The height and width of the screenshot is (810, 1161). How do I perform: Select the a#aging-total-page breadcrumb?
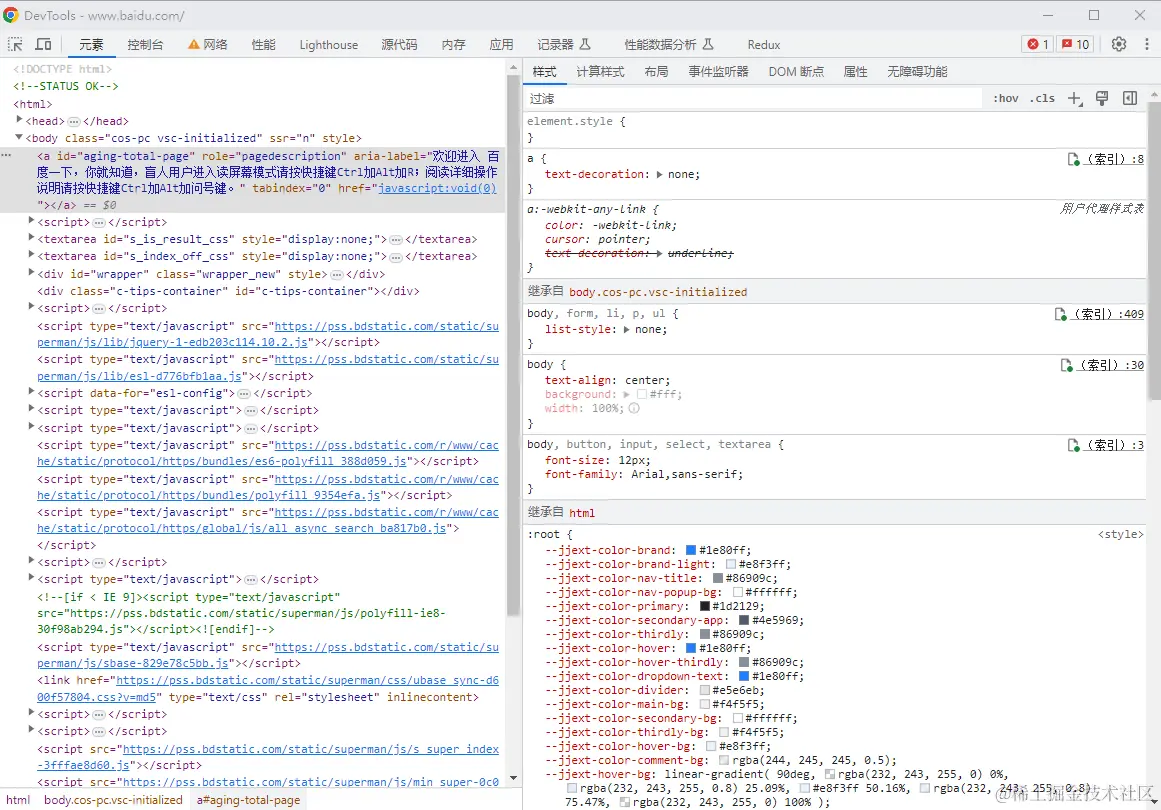tap(249, 800)
